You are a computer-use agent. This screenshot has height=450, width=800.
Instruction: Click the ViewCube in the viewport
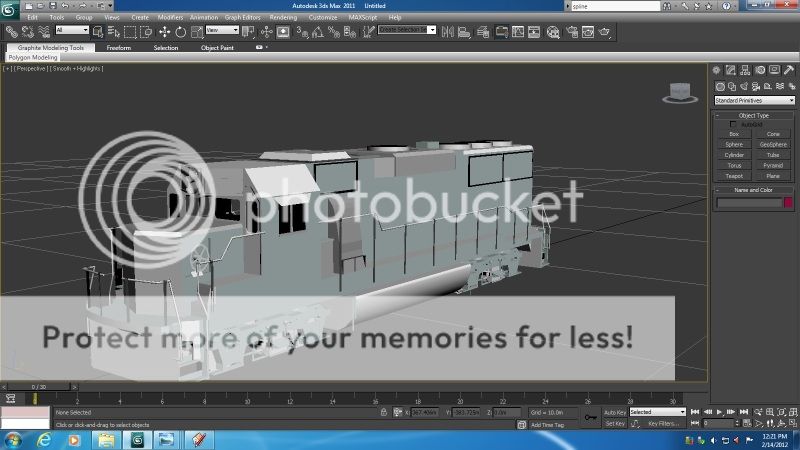point(680,92)
